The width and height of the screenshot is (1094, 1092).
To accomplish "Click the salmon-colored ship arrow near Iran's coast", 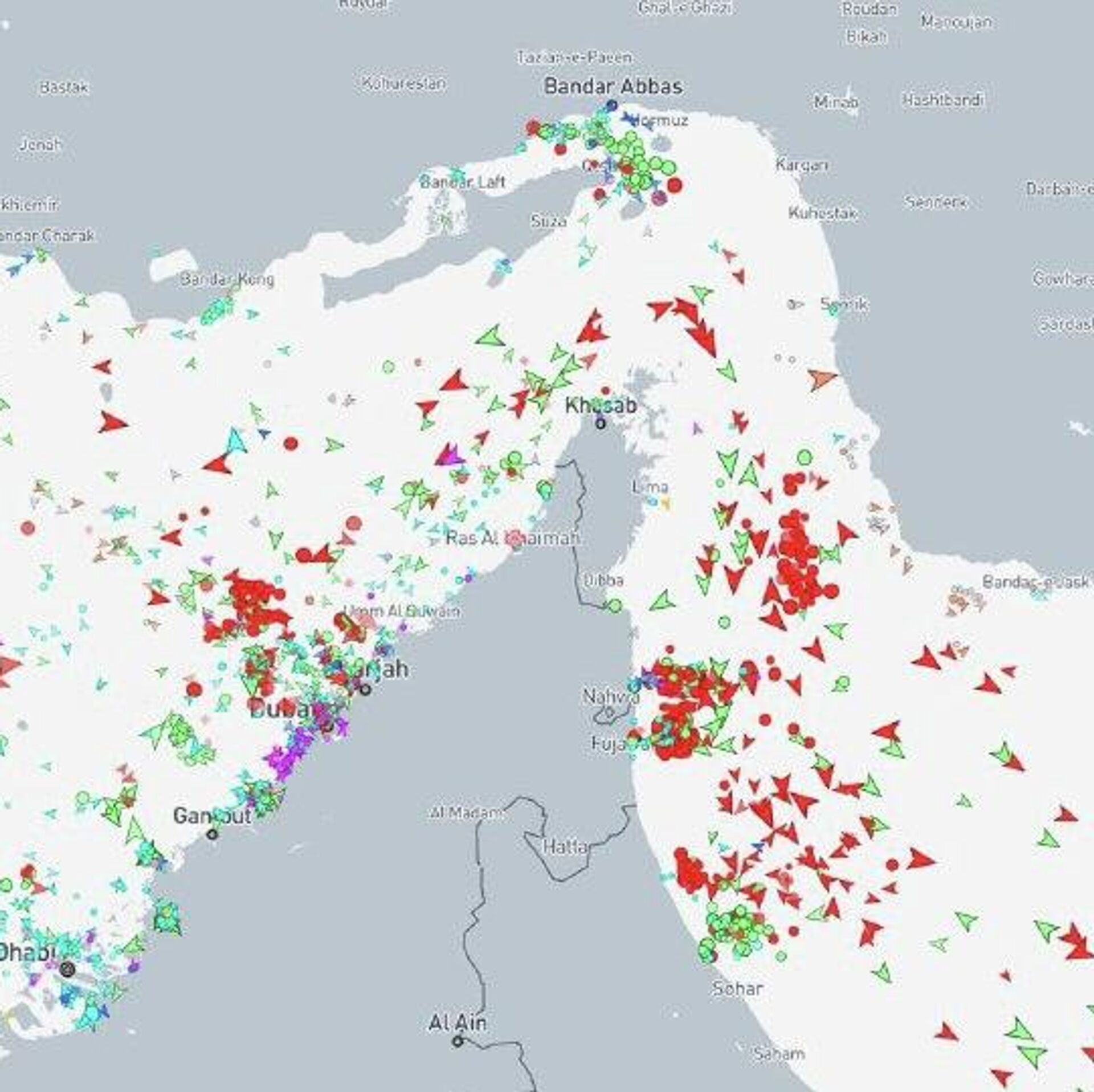I will pyautogui.click(x=822, y=379).
